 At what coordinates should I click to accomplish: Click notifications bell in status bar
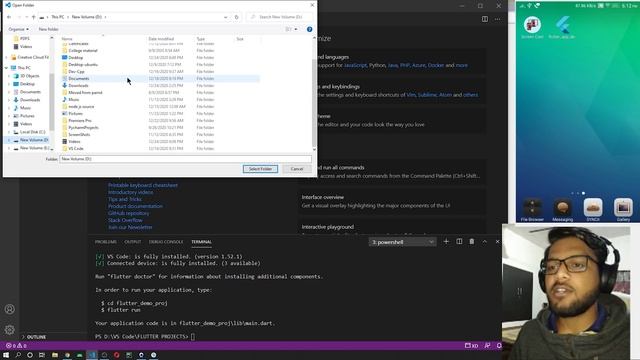[x=499, y=346]
